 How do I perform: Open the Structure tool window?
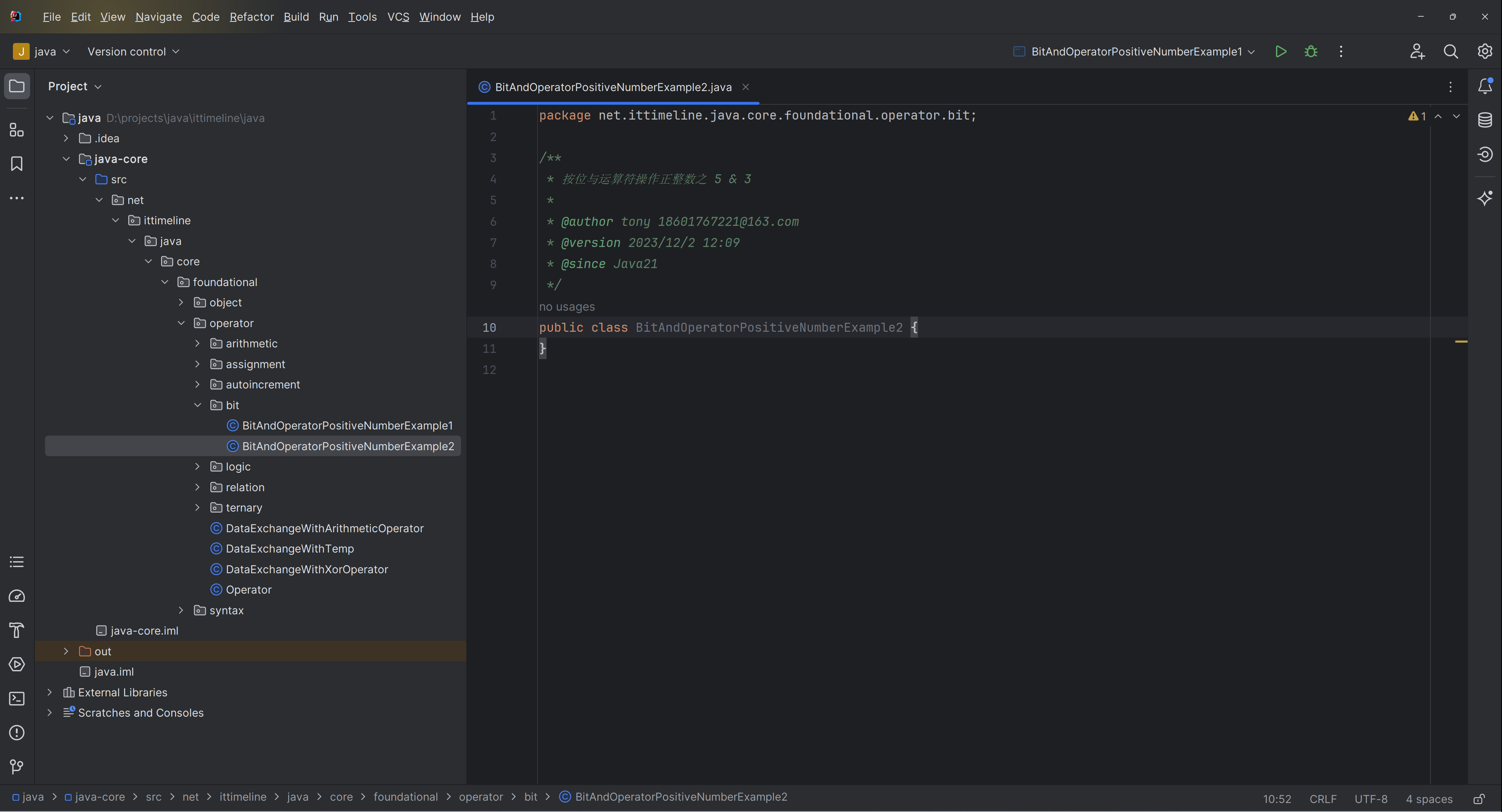coord(17,130)
